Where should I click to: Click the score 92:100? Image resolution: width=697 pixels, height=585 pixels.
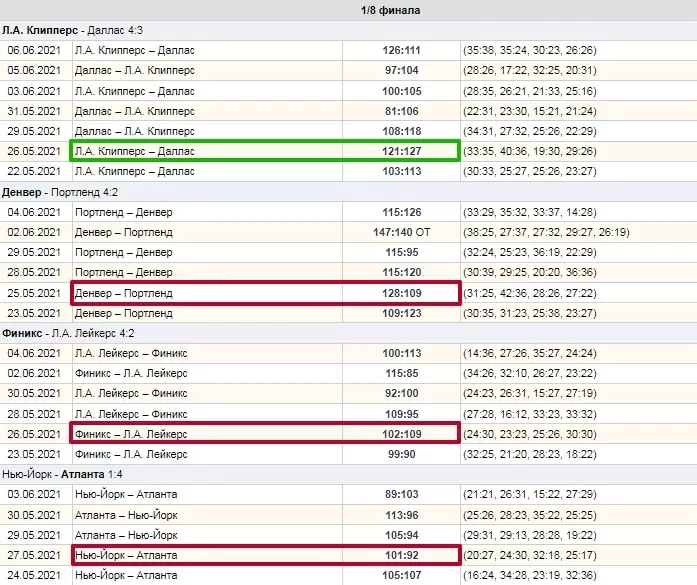401,393
